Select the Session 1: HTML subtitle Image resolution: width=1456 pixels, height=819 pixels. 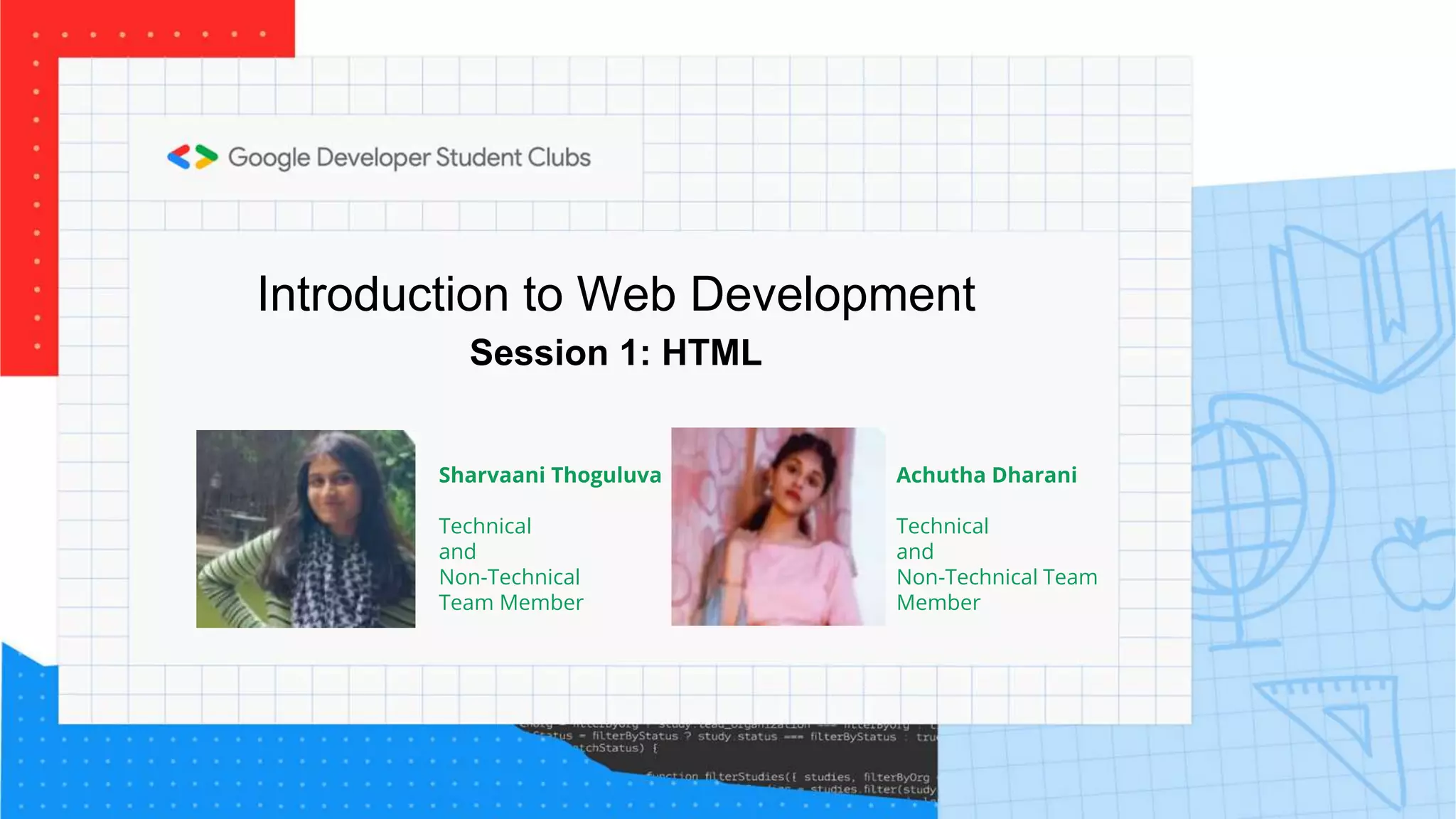click(x=616, y=353)
